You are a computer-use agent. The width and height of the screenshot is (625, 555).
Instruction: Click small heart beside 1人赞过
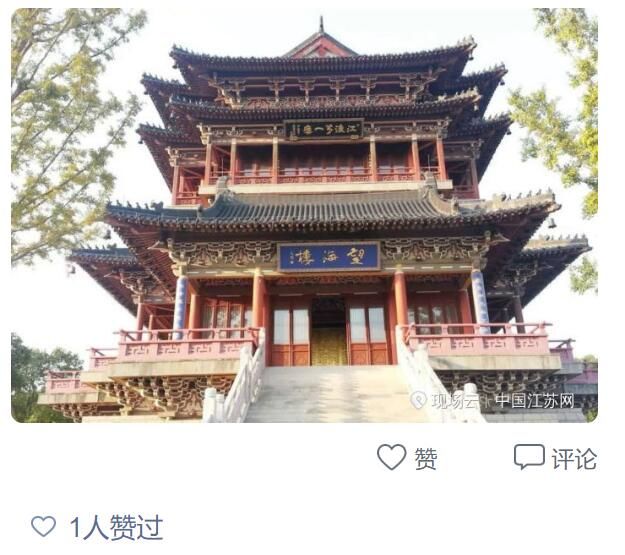(x=43, y=526)
